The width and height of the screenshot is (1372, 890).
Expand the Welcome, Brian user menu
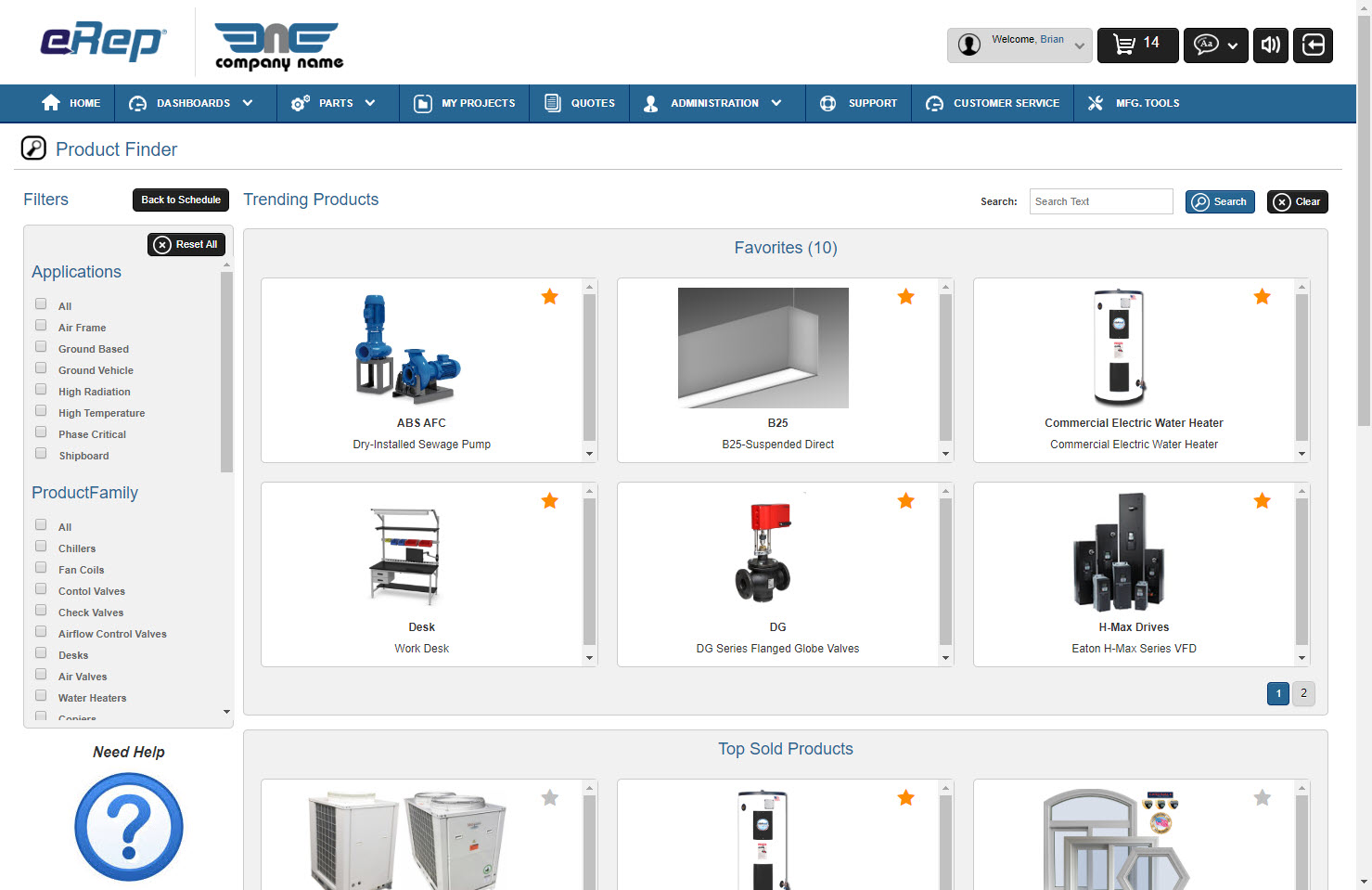coord(1019,45)
